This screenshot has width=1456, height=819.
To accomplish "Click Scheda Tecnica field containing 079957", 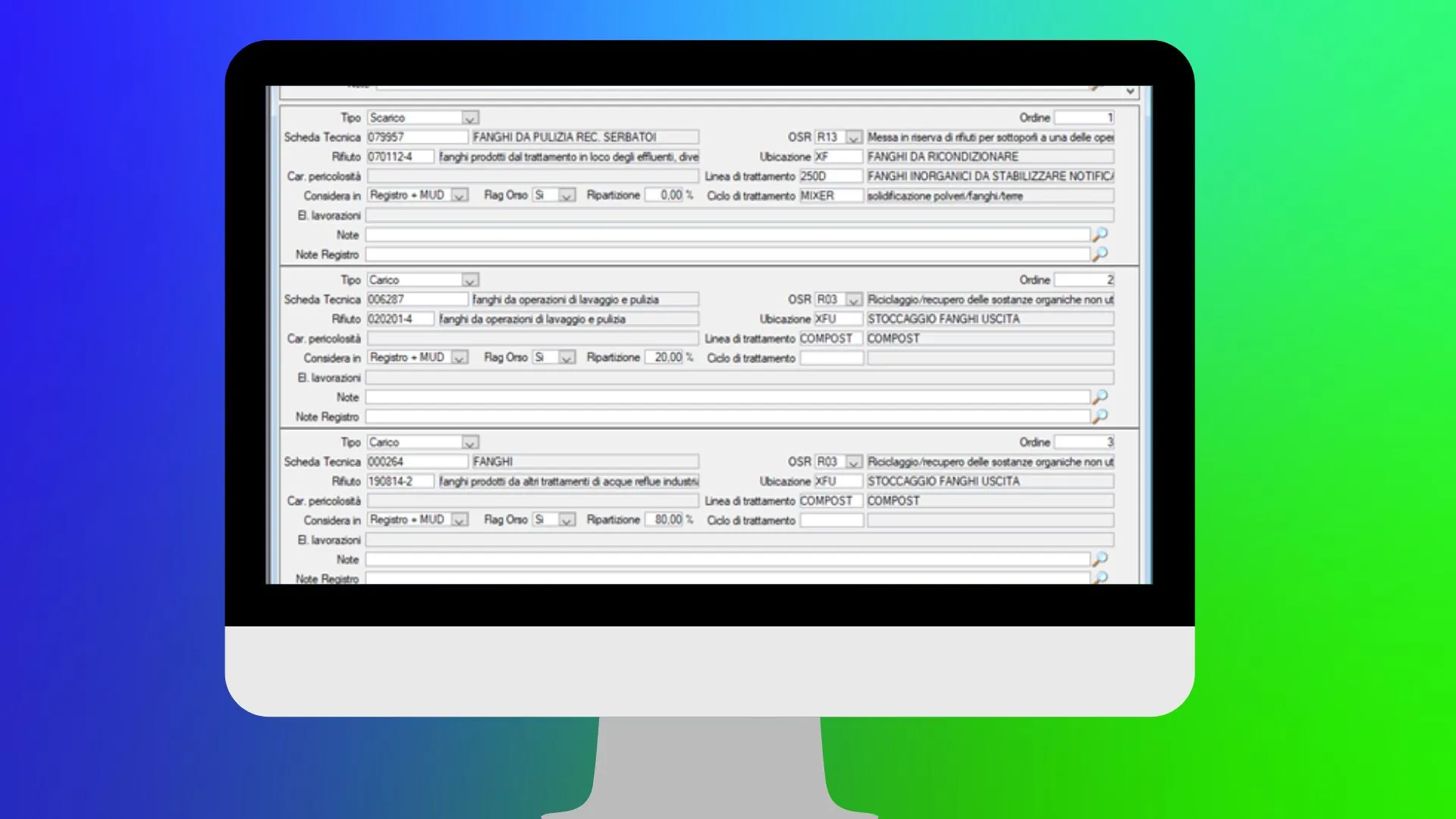I will pyautogui.click(x=417, y=137).
